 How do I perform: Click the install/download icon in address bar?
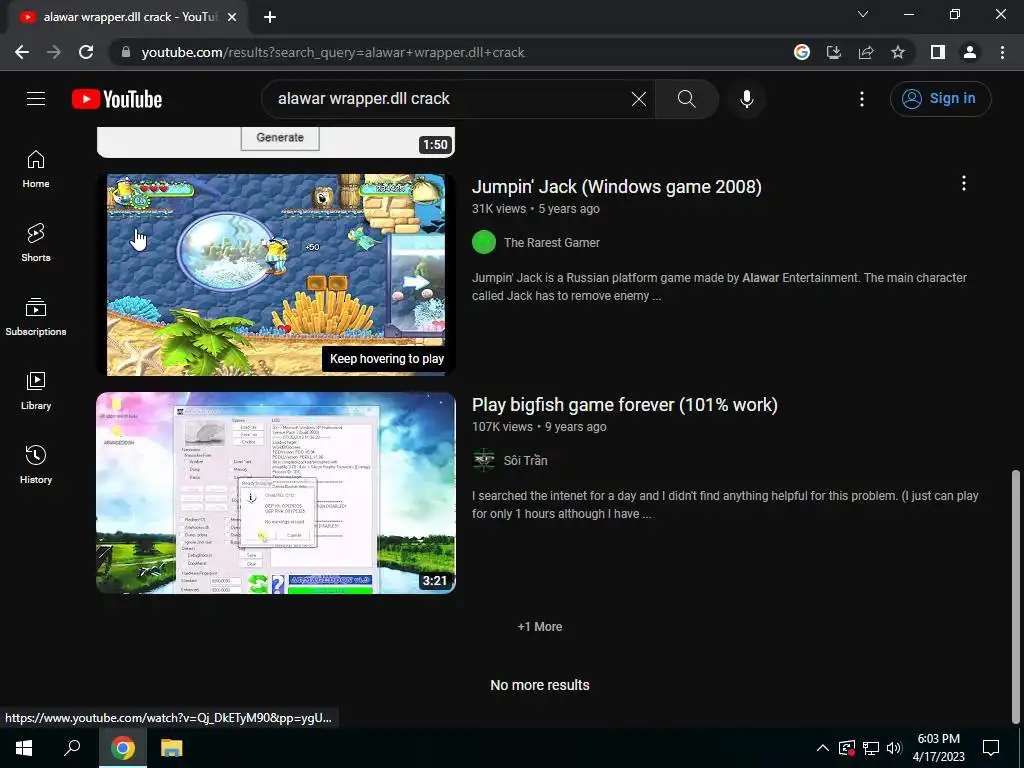(x=834, y=52)
